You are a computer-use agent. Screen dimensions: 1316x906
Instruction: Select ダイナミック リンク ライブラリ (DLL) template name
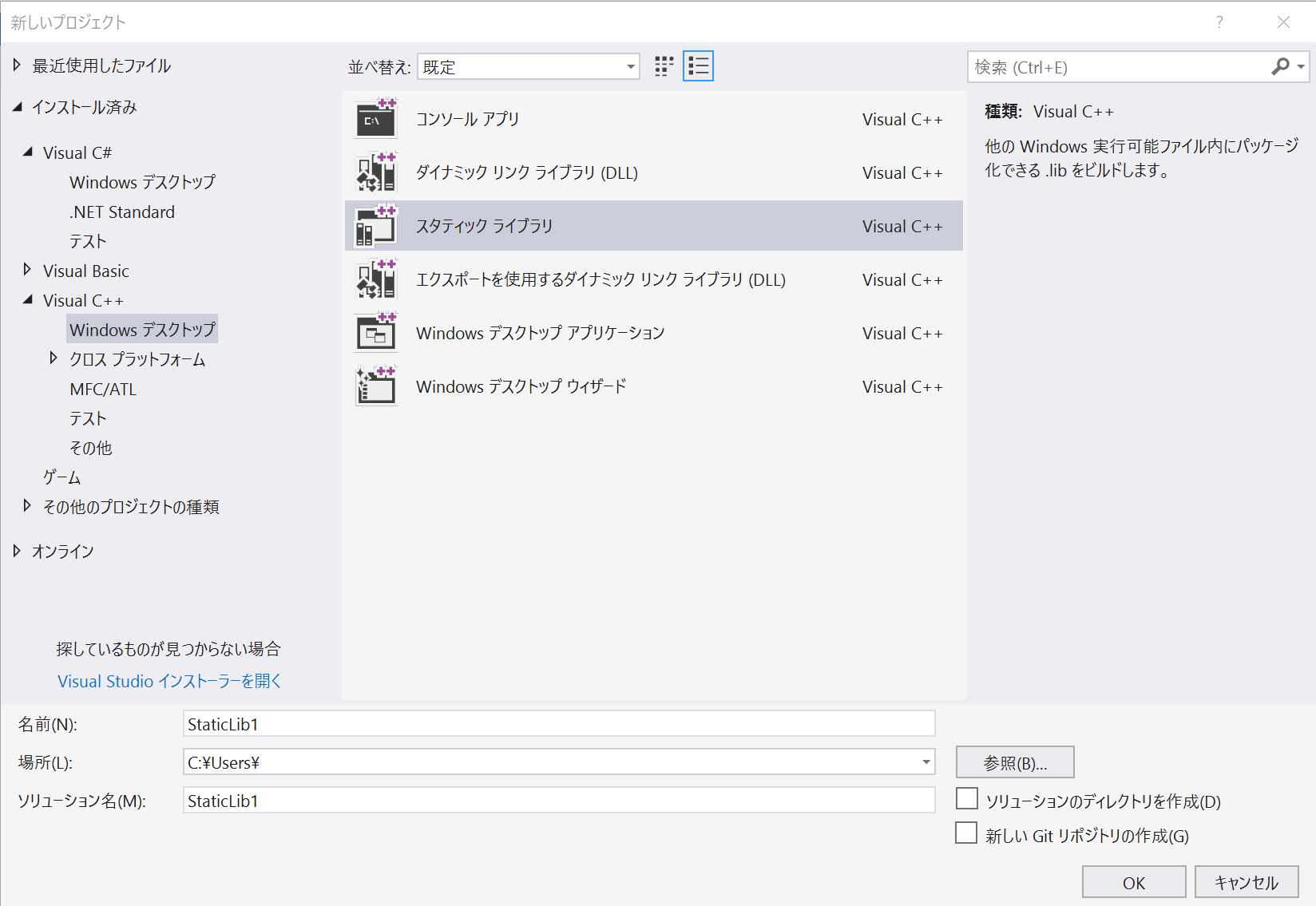point(527,172)
